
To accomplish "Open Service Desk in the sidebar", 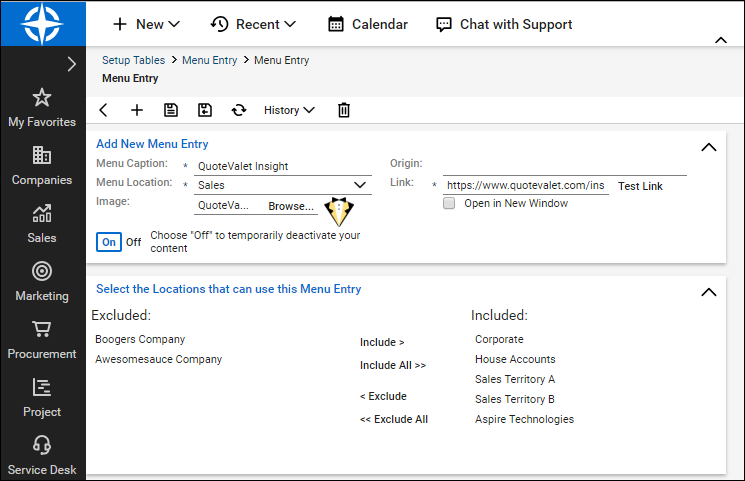I will pos(42,456).
